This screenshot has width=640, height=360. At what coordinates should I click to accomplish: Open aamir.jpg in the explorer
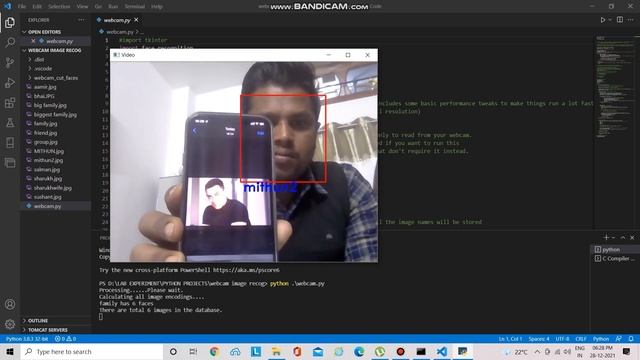45,87
